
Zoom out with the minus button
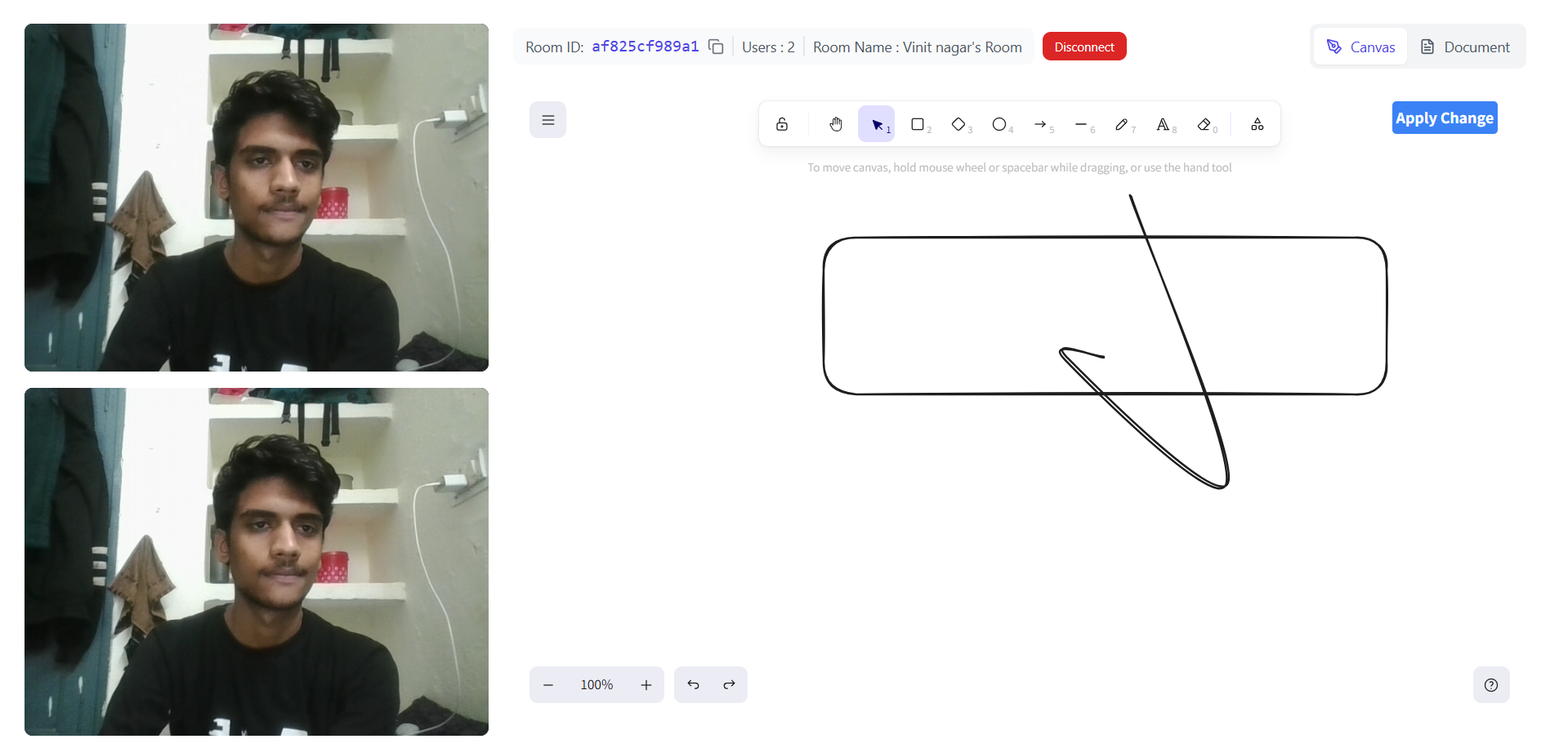pyautogui.click(x=548, y=685)
